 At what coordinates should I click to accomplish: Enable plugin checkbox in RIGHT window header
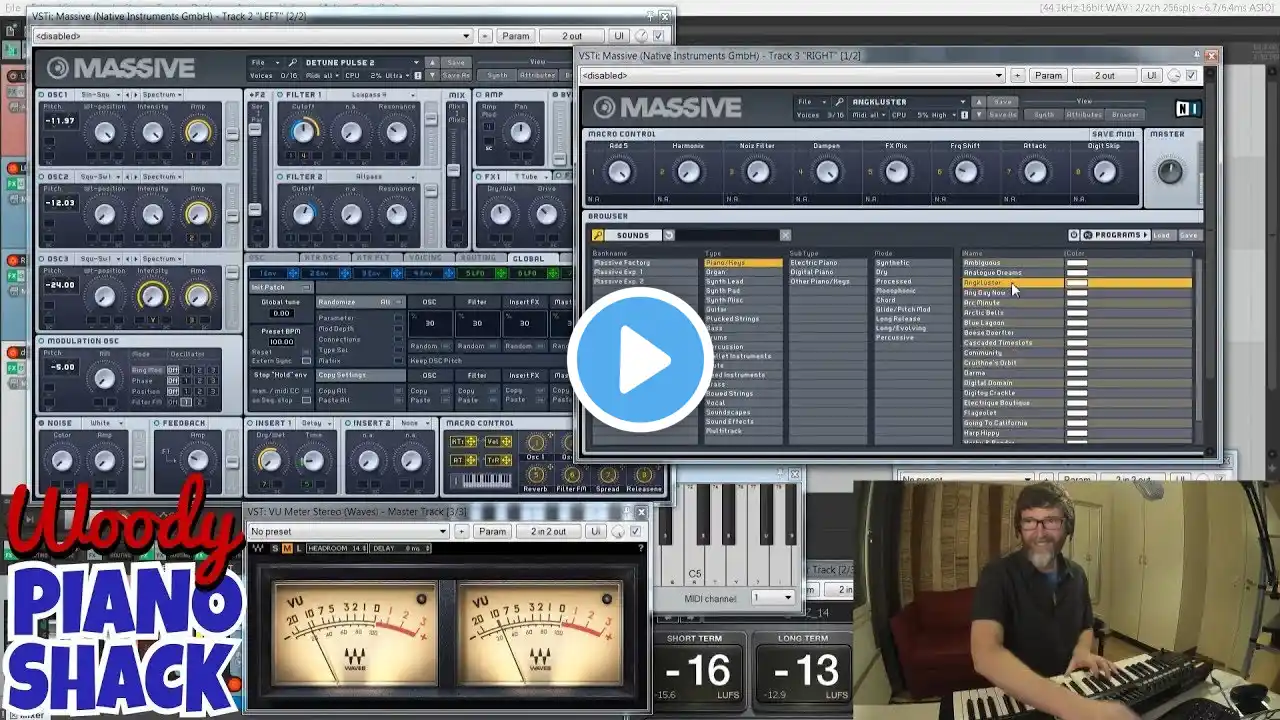1191,76
